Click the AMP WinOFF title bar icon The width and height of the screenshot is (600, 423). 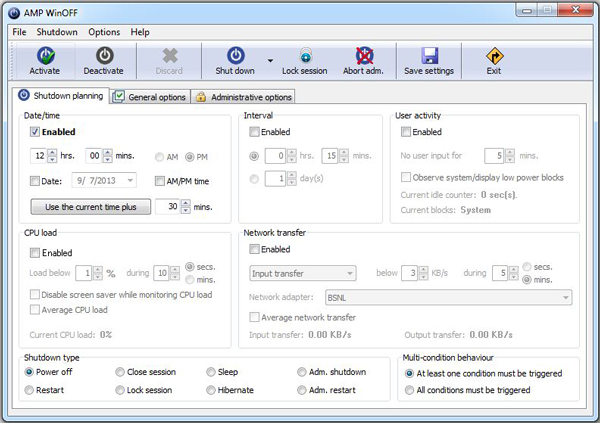(14, 13)
